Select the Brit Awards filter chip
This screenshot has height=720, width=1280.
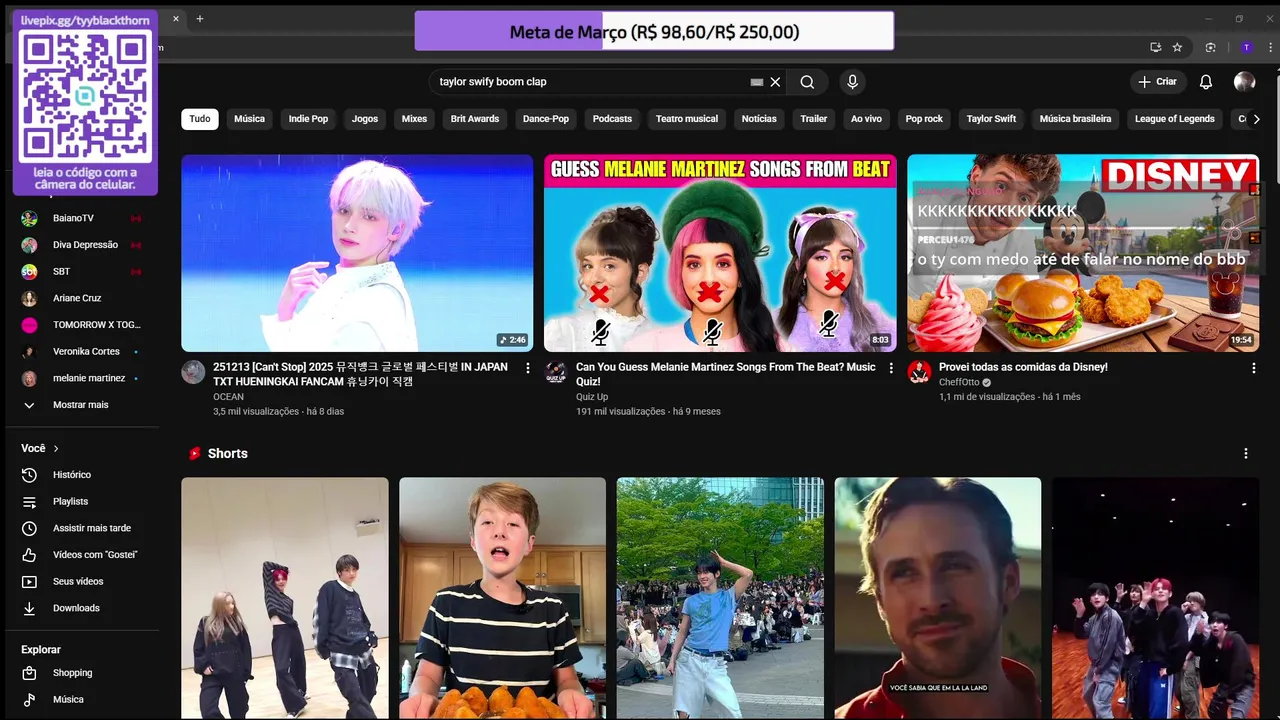coord(475,119)
